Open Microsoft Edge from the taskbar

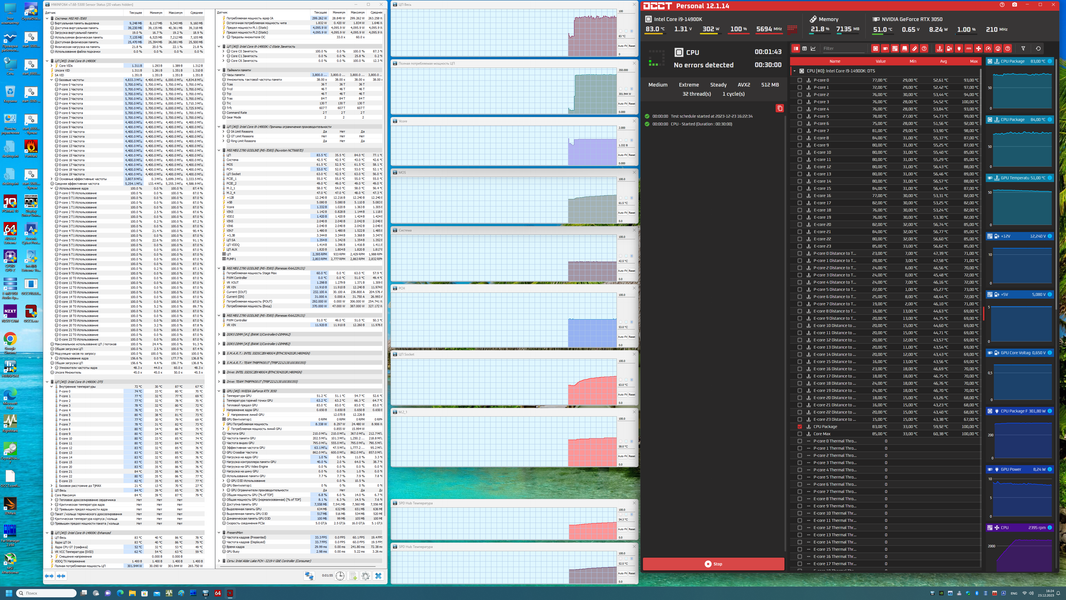(x=120, y=593)
